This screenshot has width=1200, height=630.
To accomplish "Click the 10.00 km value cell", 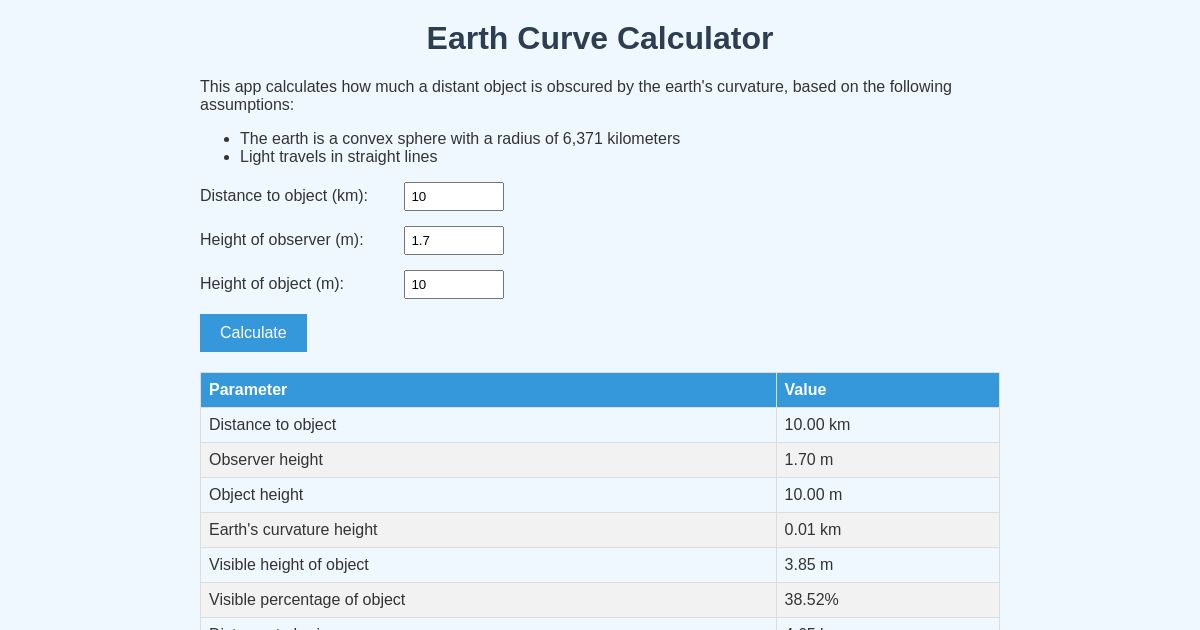I will coord(817,424).
